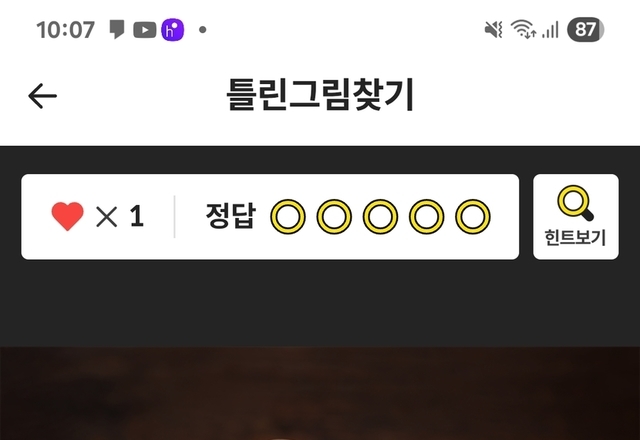This screenshot has height=440, width=640.
Task: Tap the fourth yellow answer circle
Action: (427, 217)
